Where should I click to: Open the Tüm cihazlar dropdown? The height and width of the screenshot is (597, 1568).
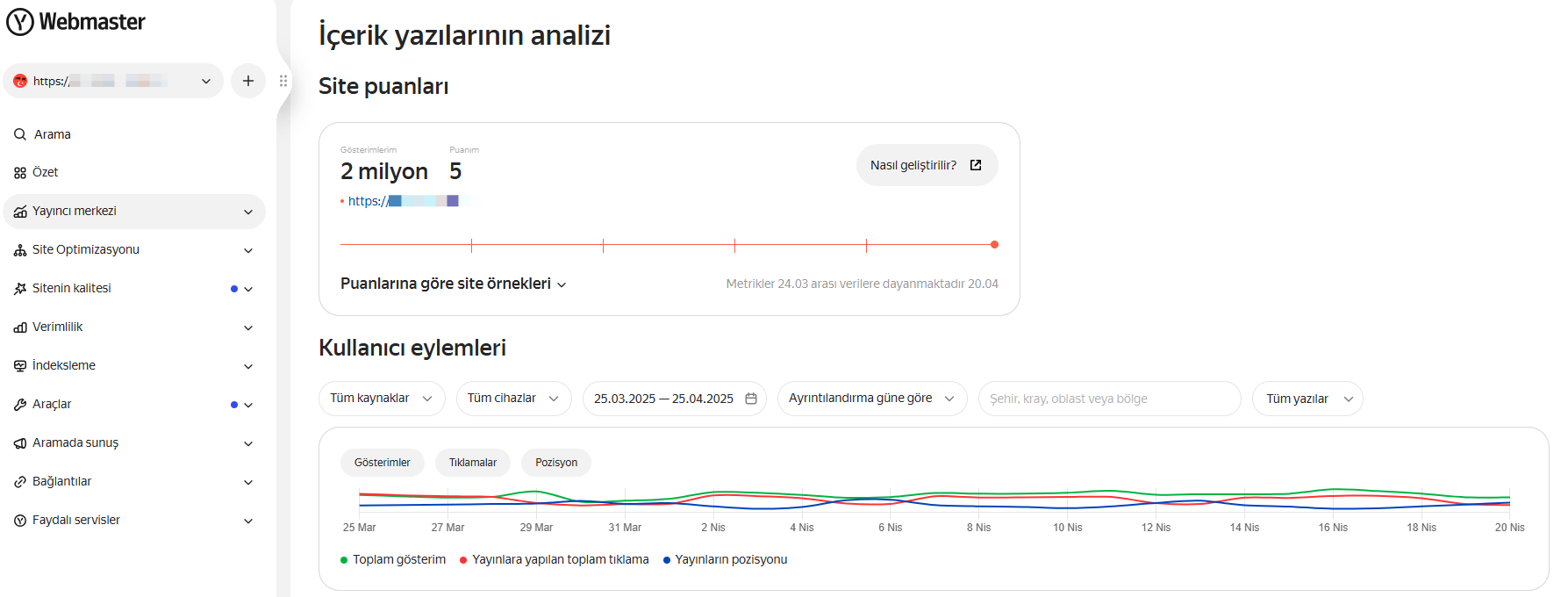513,399
